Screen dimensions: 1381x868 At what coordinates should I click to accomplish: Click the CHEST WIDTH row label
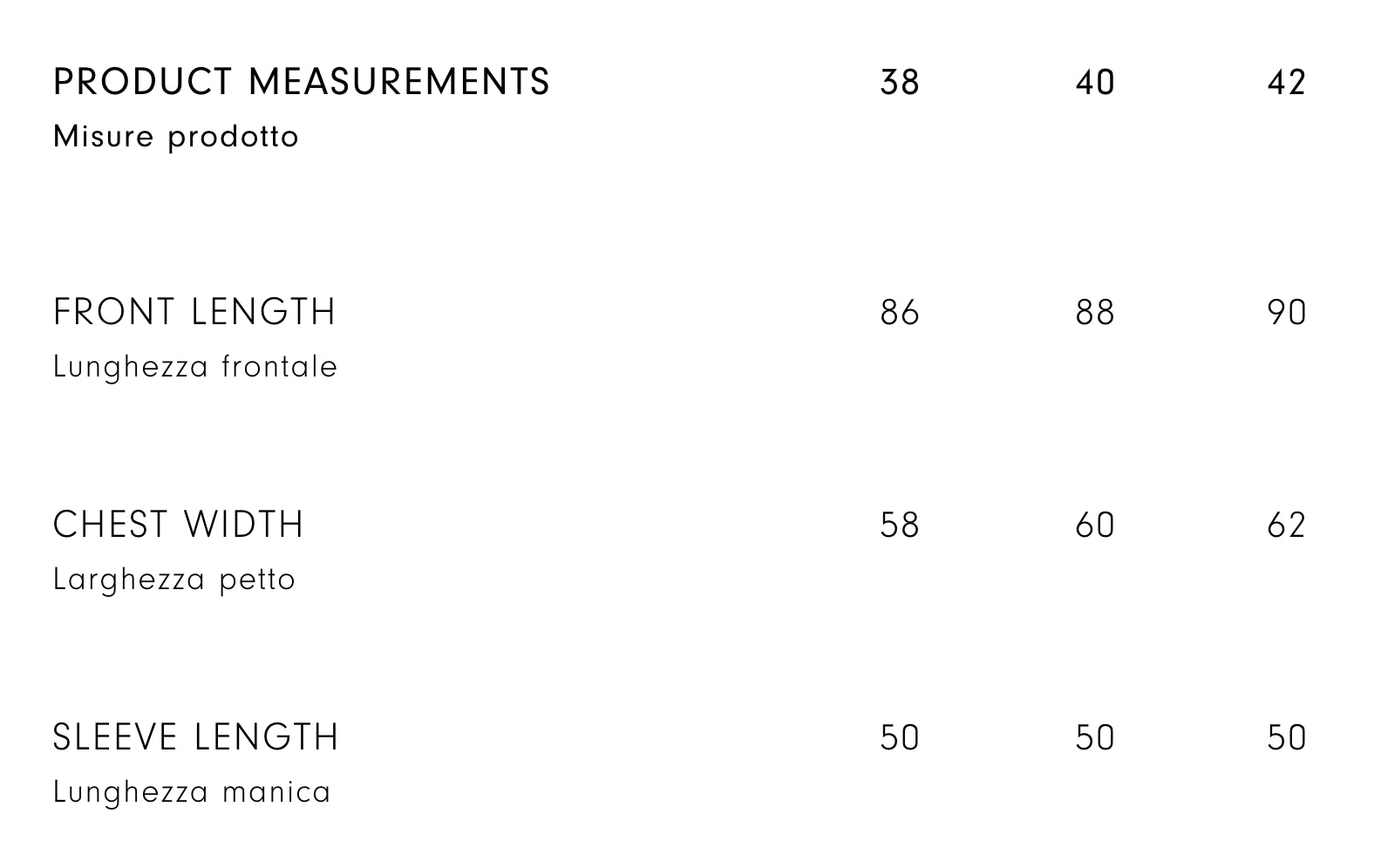coord(179,525)
